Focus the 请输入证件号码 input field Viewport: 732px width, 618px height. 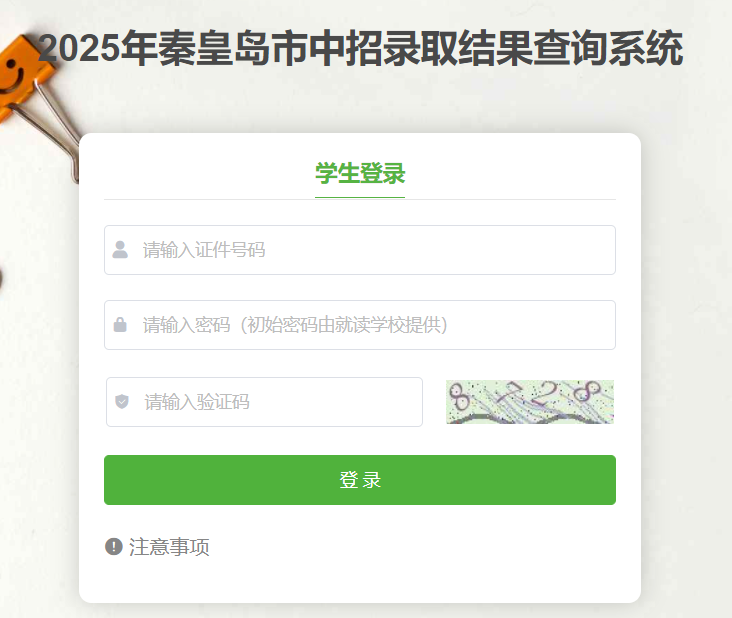359,250
